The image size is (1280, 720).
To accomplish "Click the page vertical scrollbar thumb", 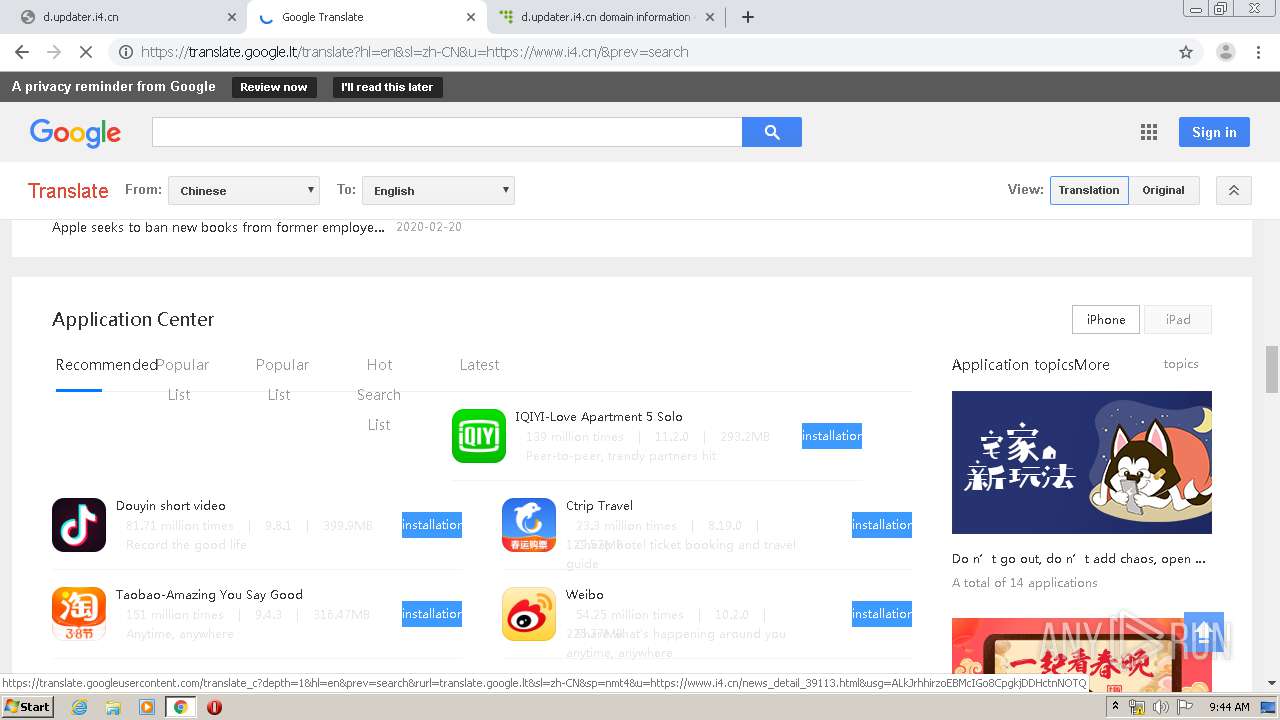I will pyautogui.click(x=1272, y=369).
